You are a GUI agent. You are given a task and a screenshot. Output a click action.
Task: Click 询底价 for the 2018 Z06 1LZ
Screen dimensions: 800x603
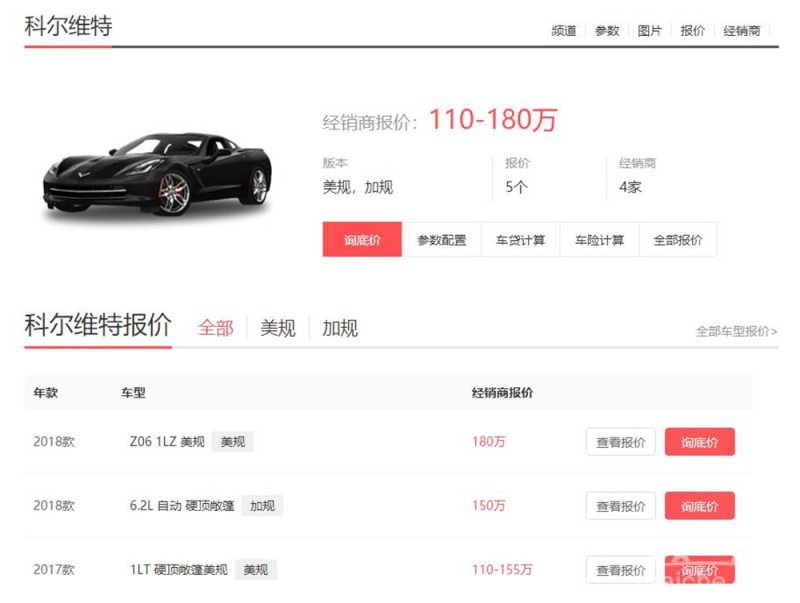click(x=699, y=442)
